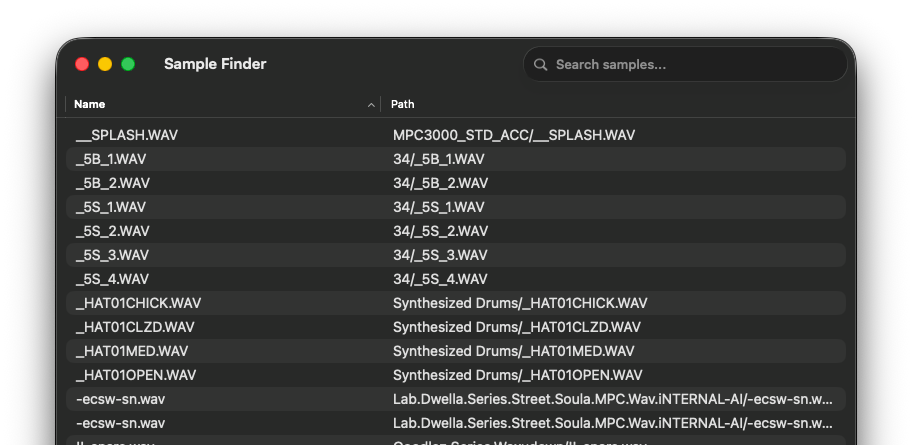Click the path 34/_5S_4.WAV

point(440,279)
